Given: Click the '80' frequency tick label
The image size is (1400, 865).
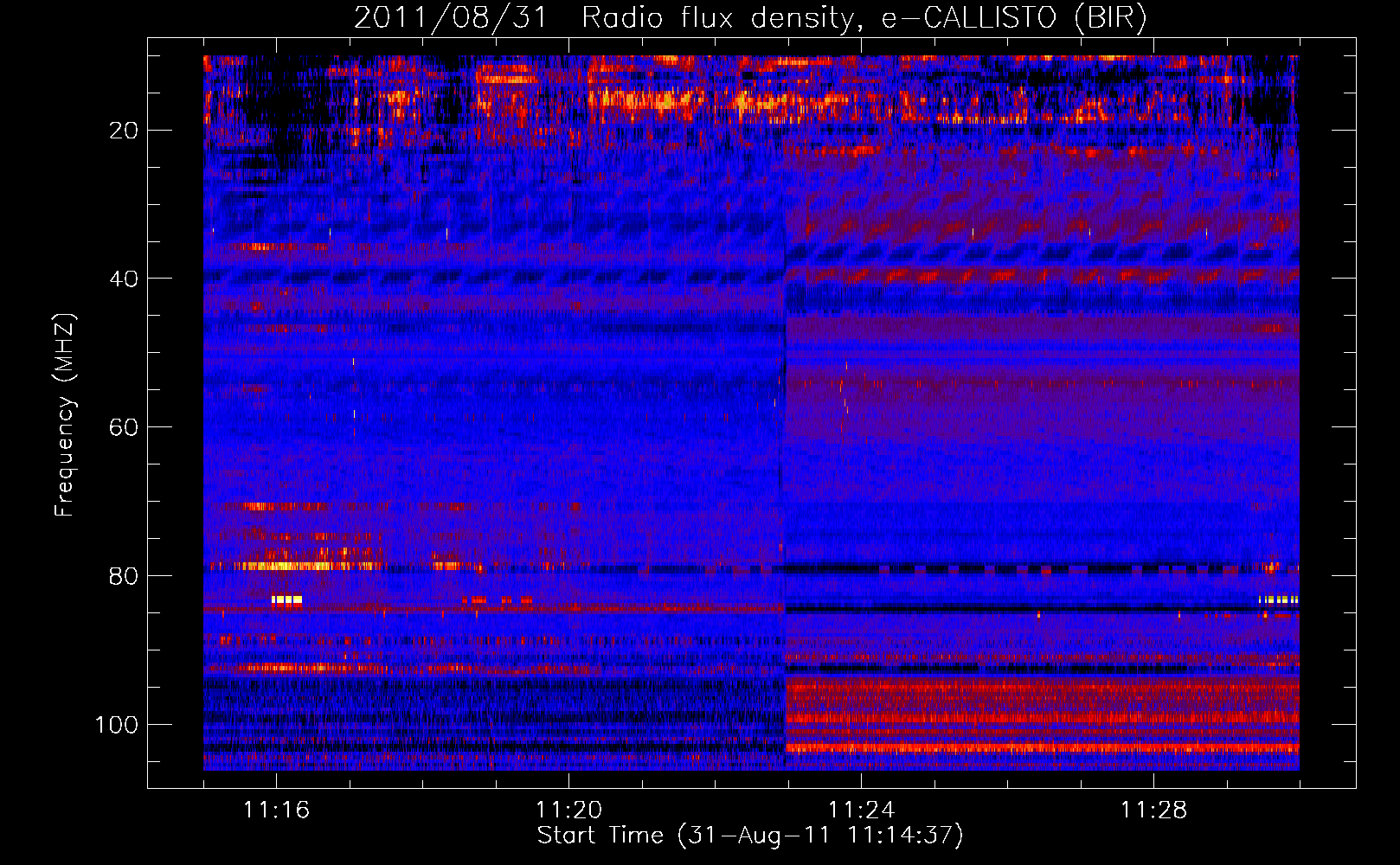Looking at the screenshot, I should (124, 576).
